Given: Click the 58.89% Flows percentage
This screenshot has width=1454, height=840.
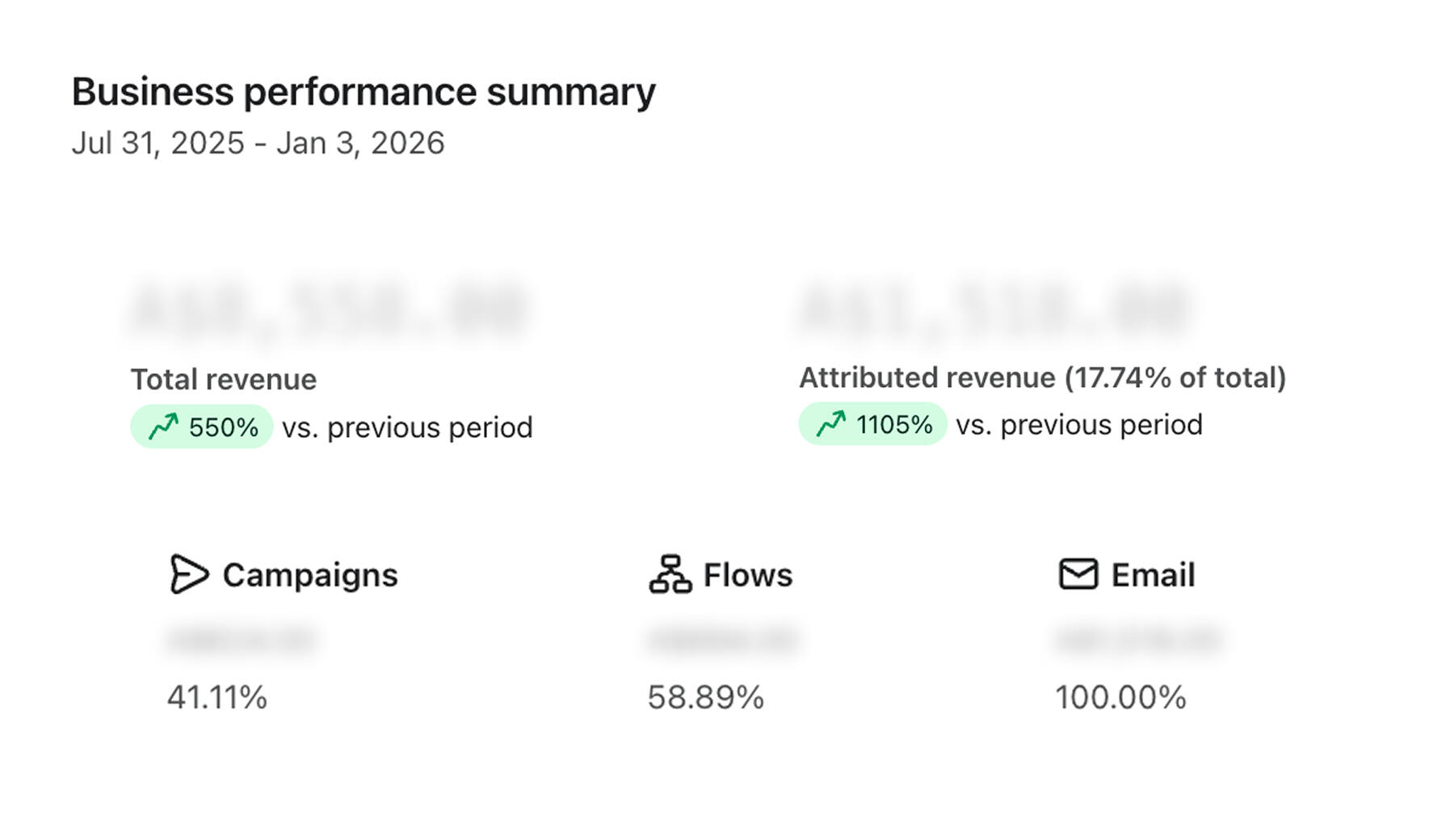Looking at the screenshot, I should [705, 697].
